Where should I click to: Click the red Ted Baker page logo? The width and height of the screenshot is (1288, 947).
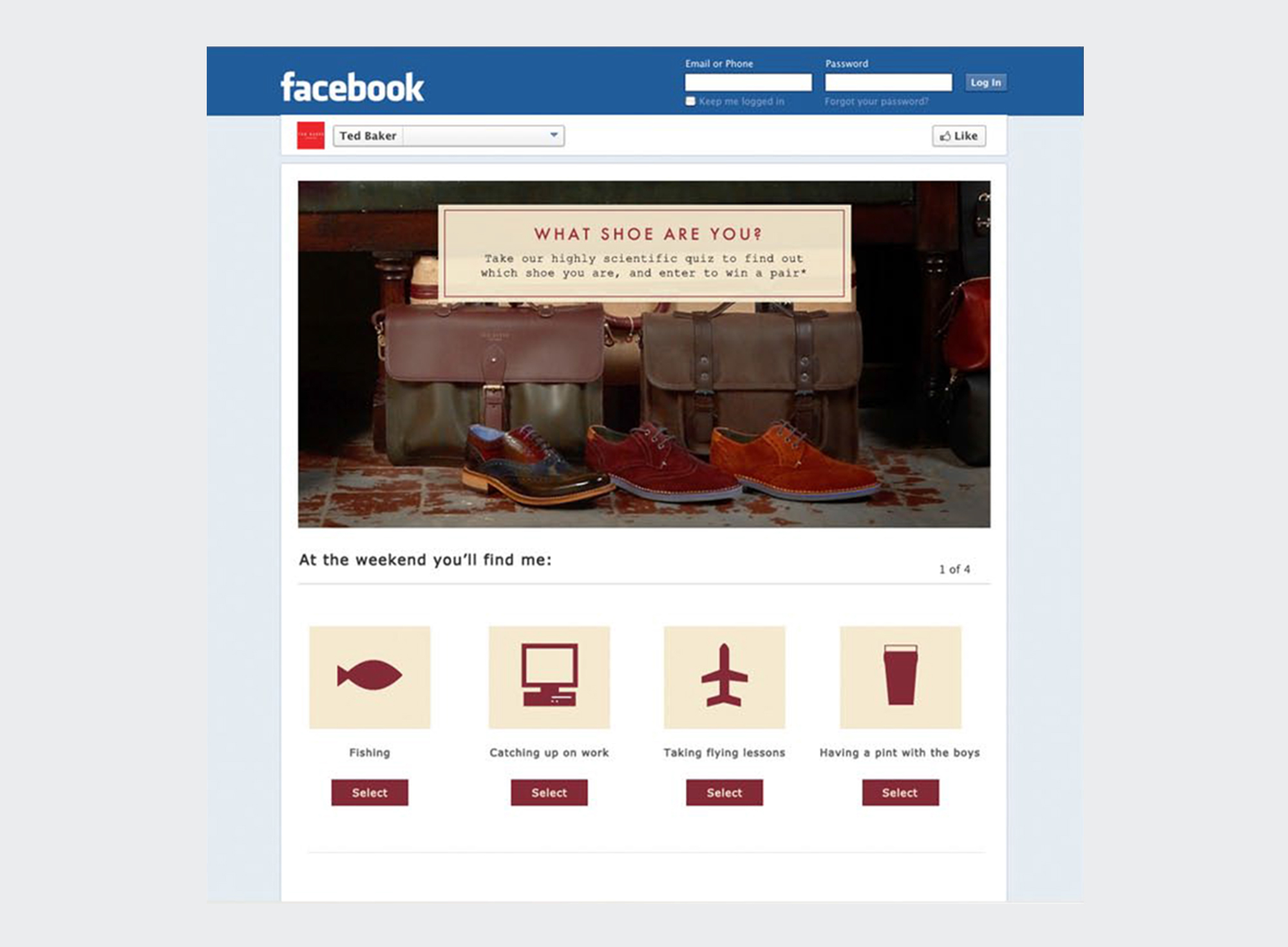click(x=310, y=135)
